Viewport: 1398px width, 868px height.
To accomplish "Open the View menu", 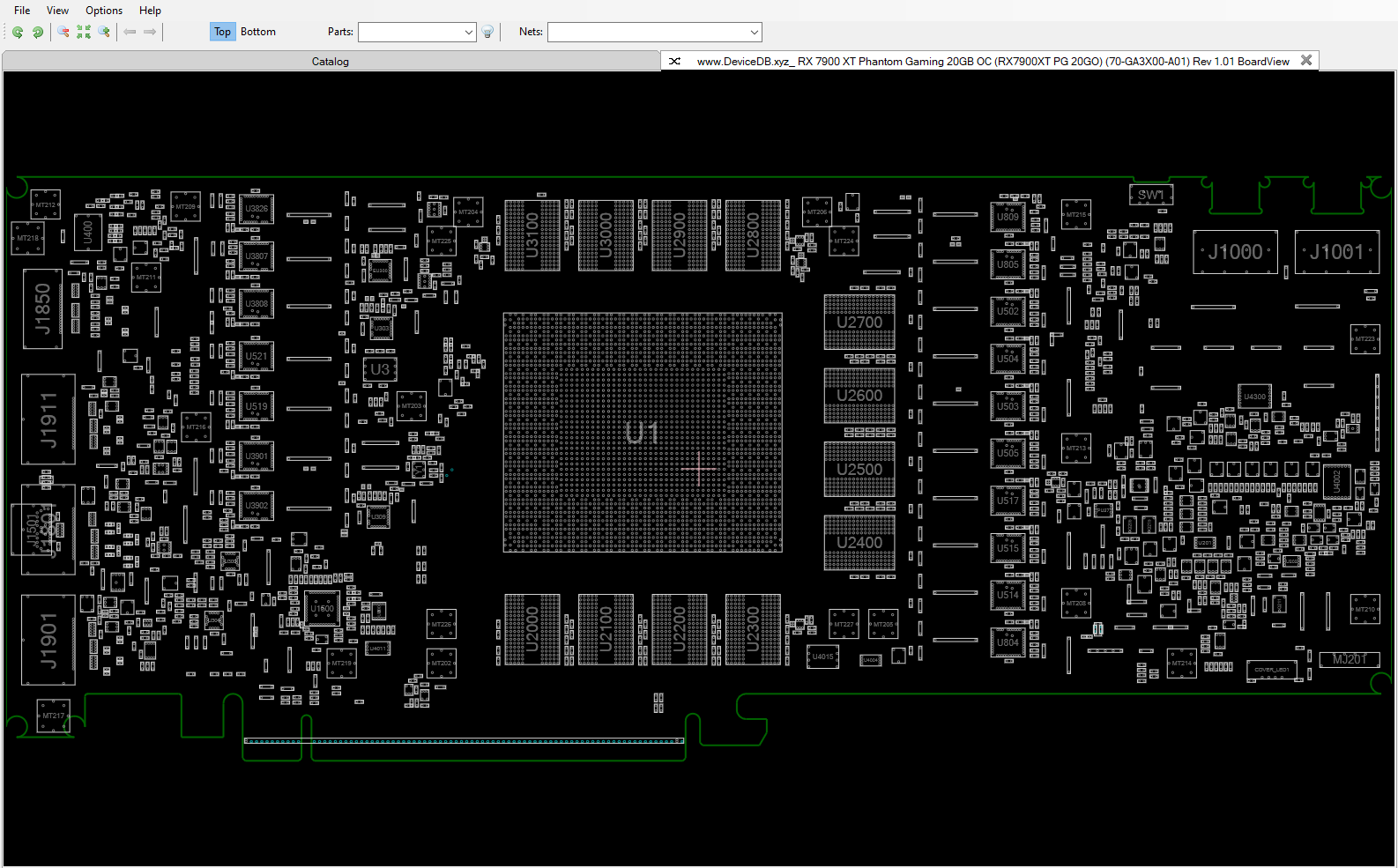I will click(57, 11).
